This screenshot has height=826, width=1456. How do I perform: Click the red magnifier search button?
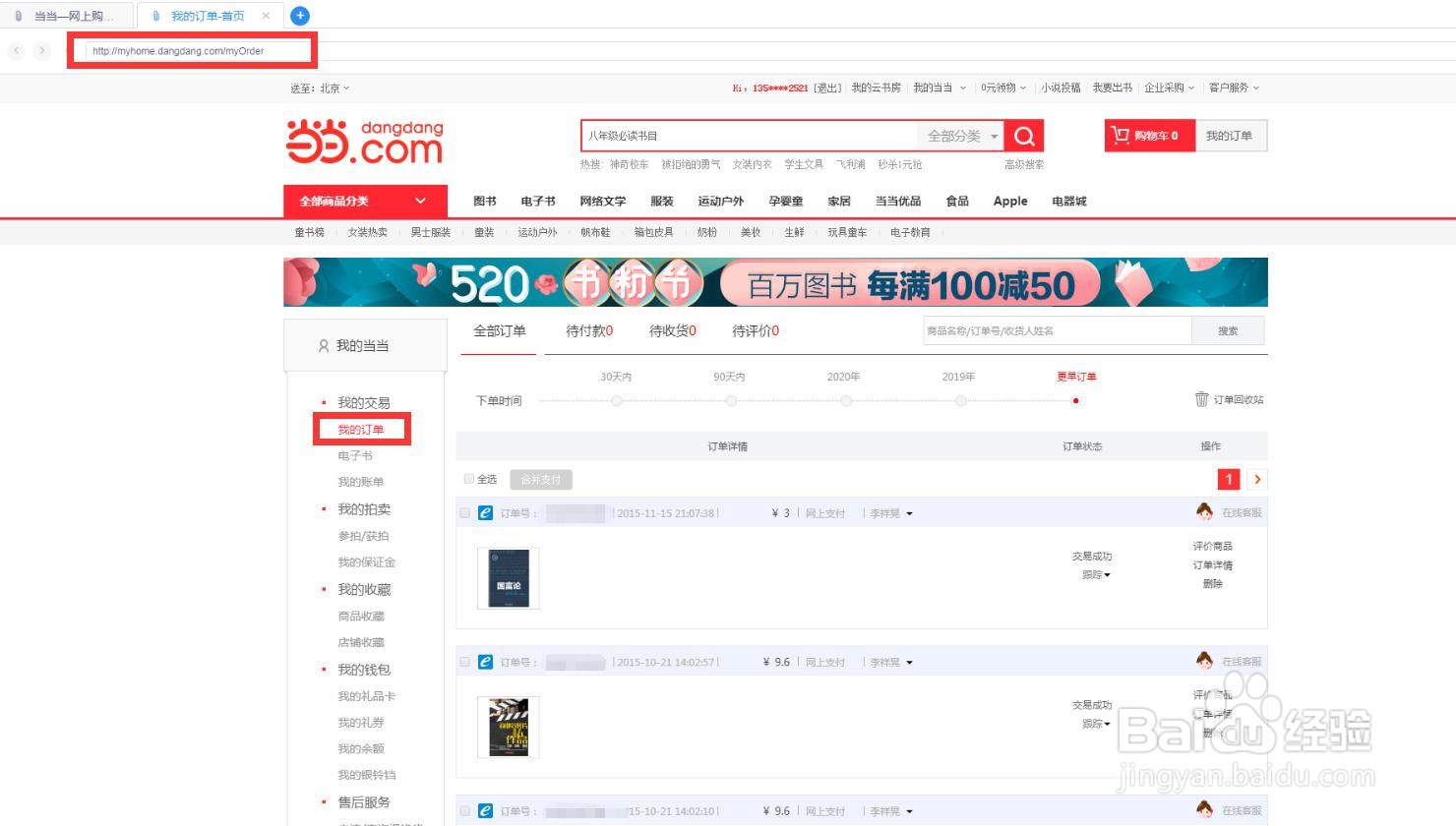pos(1024,136)
